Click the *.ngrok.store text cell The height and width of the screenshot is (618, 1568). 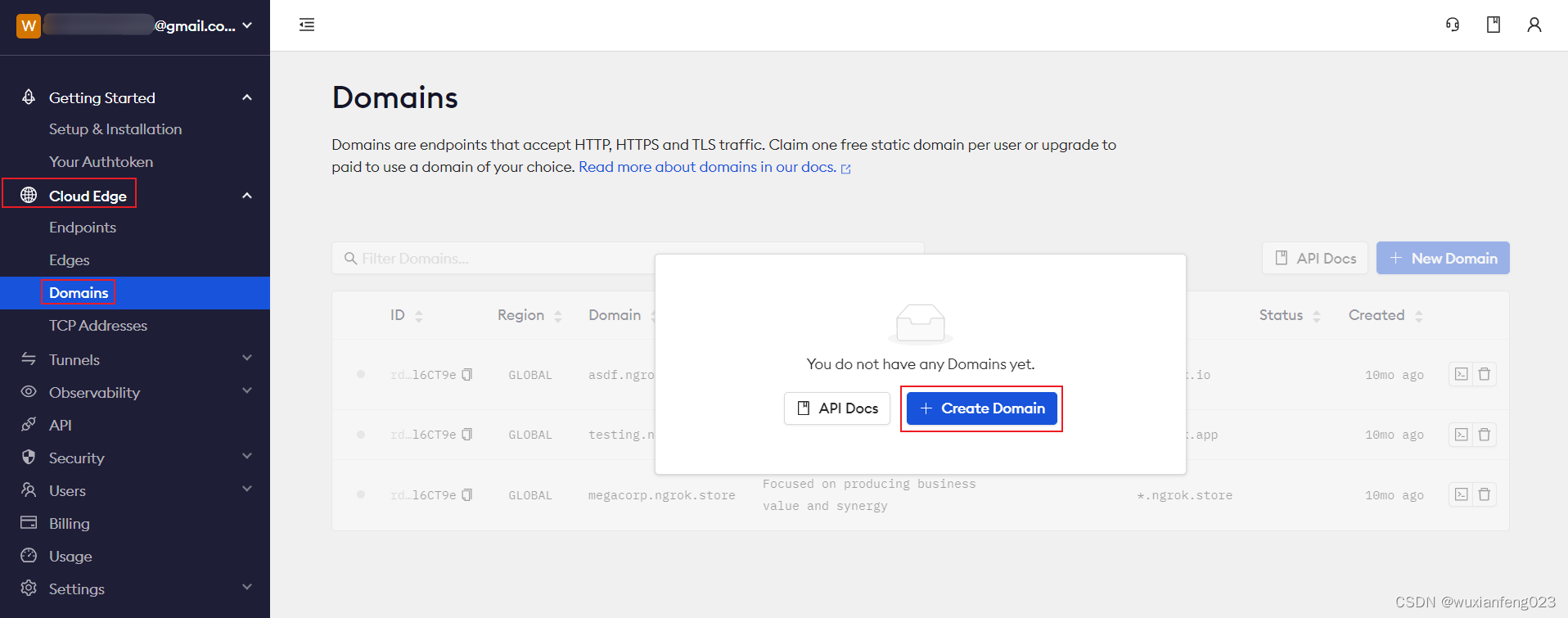point(1184,495)
